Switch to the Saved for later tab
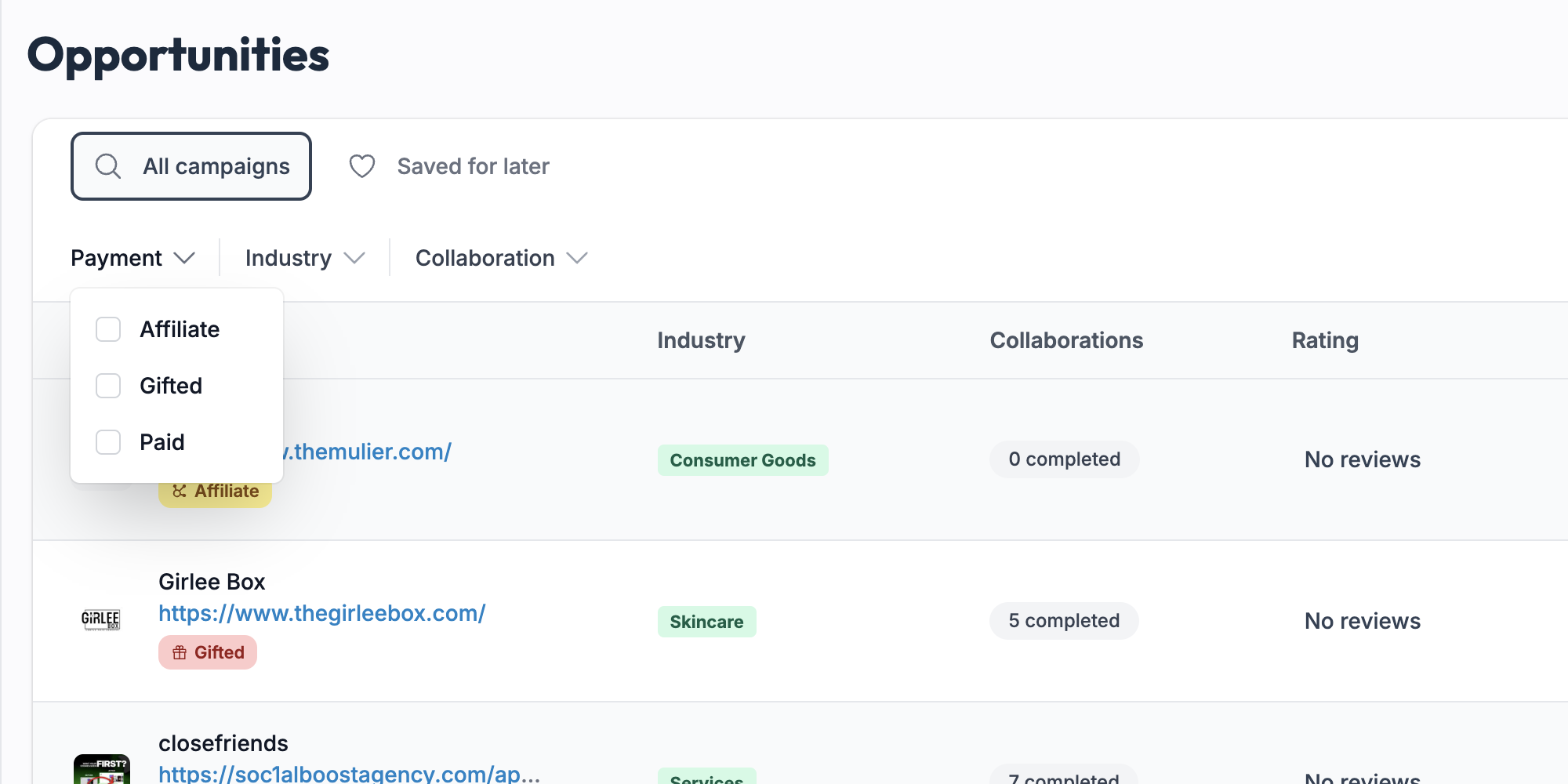Viewport: 1568px width, 784px height. coord(449,166)
